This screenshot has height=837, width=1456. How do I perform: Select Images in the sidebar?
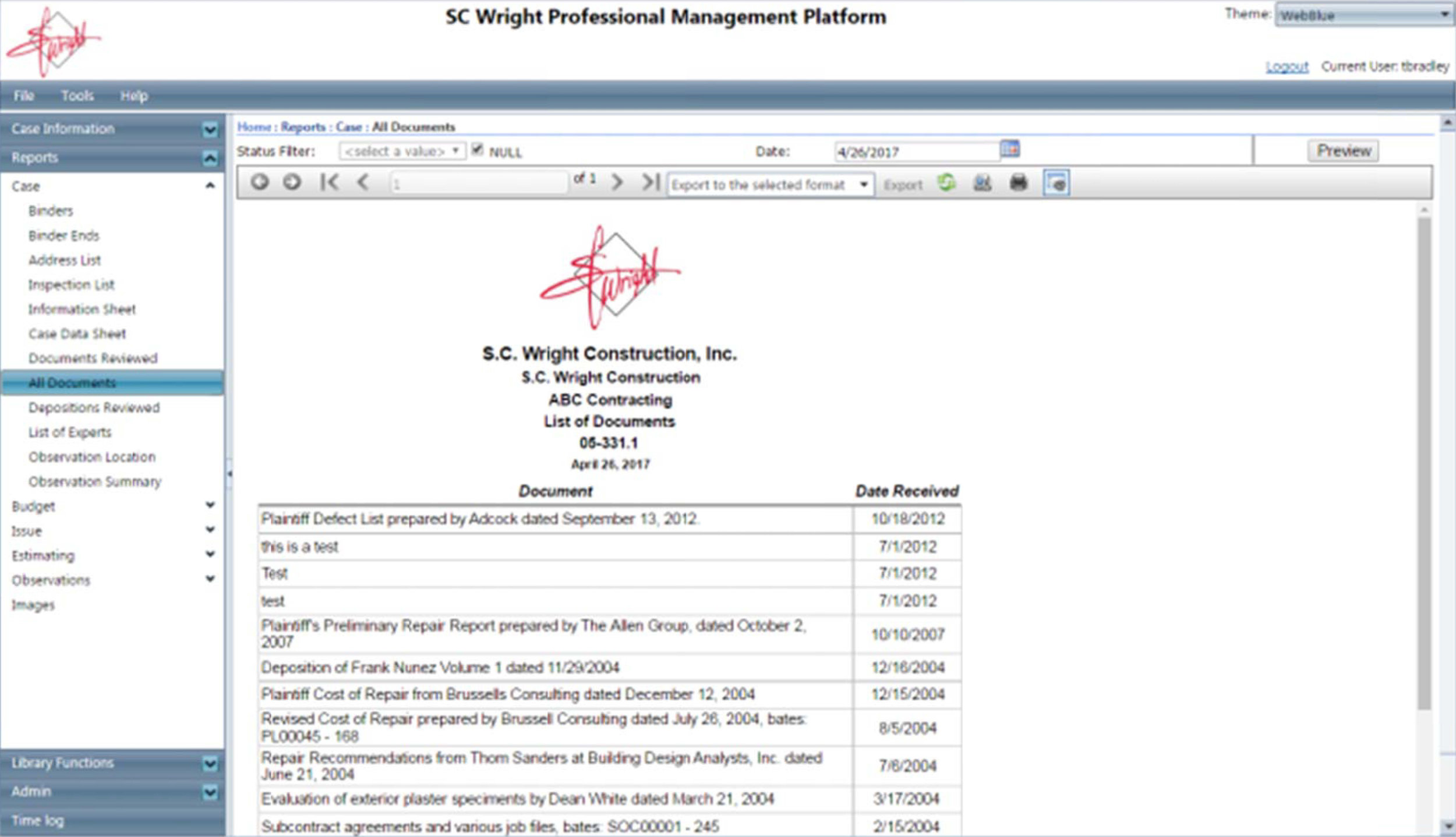[33, 605]
